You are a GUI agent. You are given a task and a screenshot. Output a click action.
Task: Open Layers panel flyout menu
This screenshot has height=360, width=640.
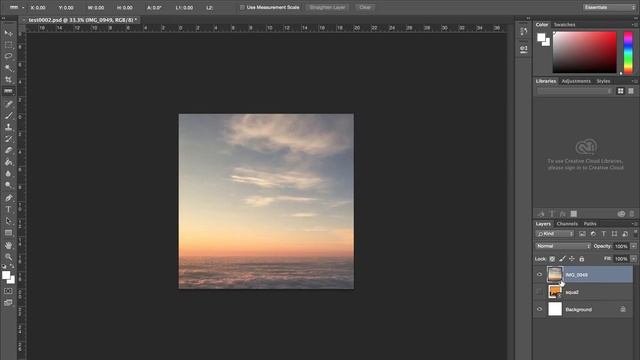point(635,224)
